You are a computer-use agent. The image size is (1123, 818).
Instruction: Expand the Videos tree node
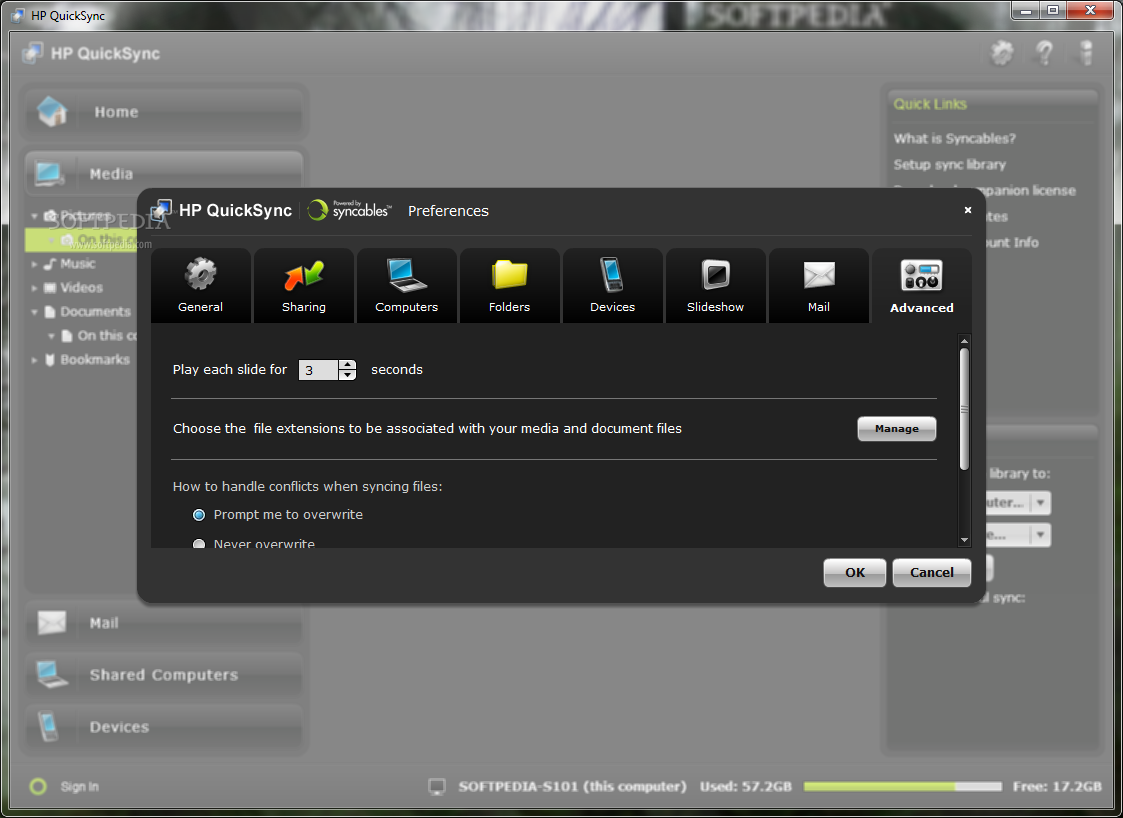pos(34,288)
